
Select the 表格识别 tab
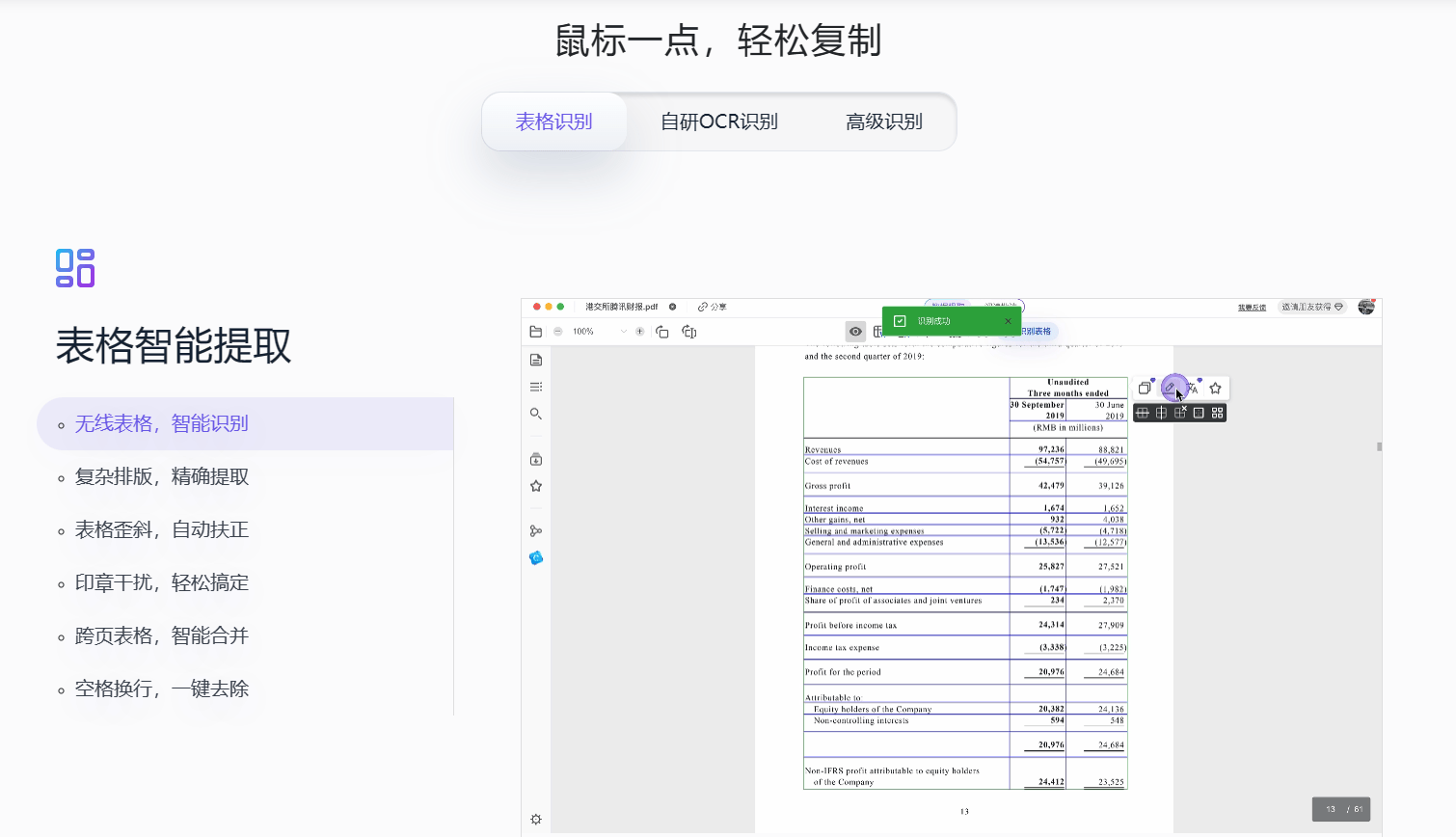pyautogui.click(x=553, y=121)
